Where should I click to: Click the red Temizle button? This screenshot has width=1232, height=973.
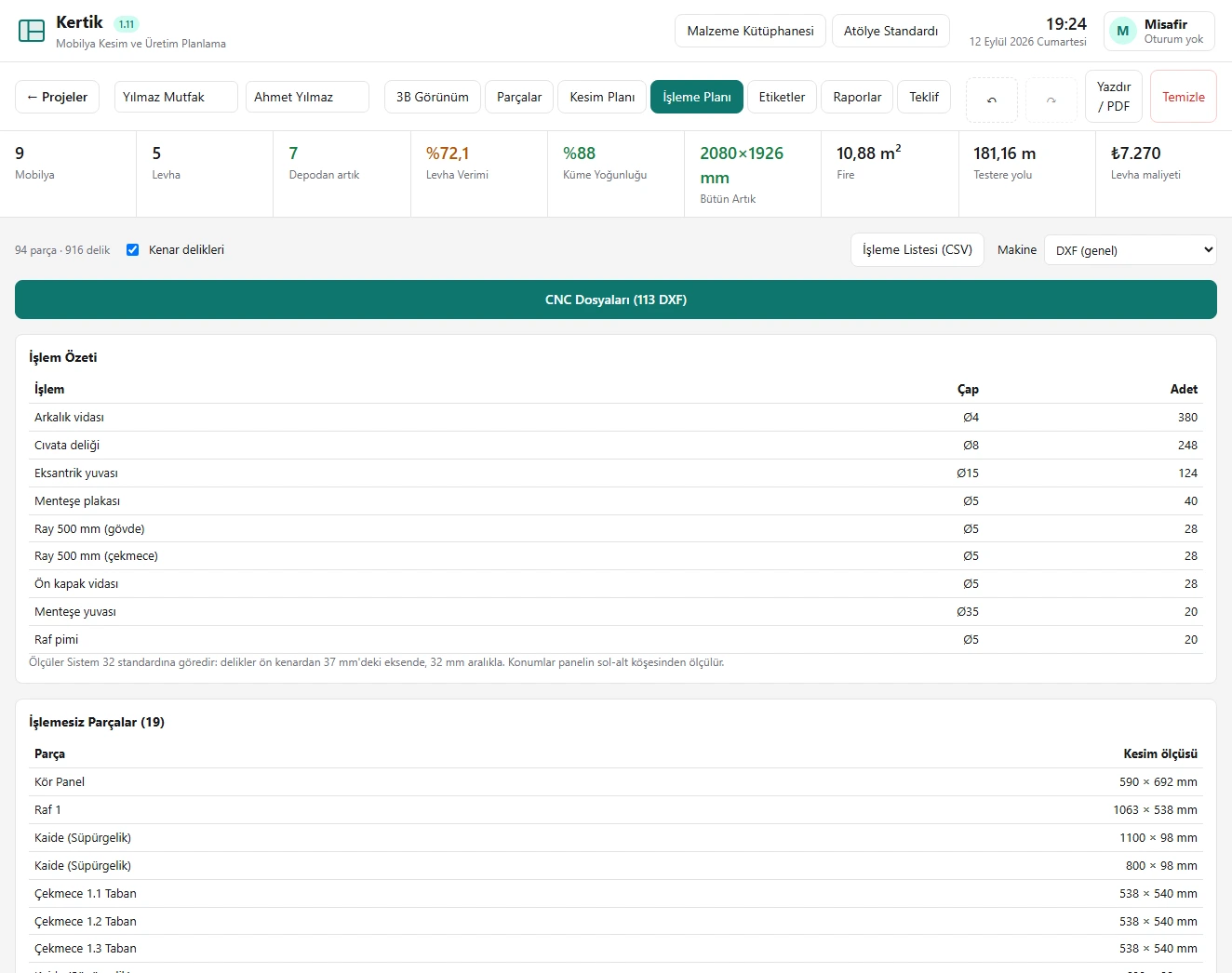[1184, 97]
